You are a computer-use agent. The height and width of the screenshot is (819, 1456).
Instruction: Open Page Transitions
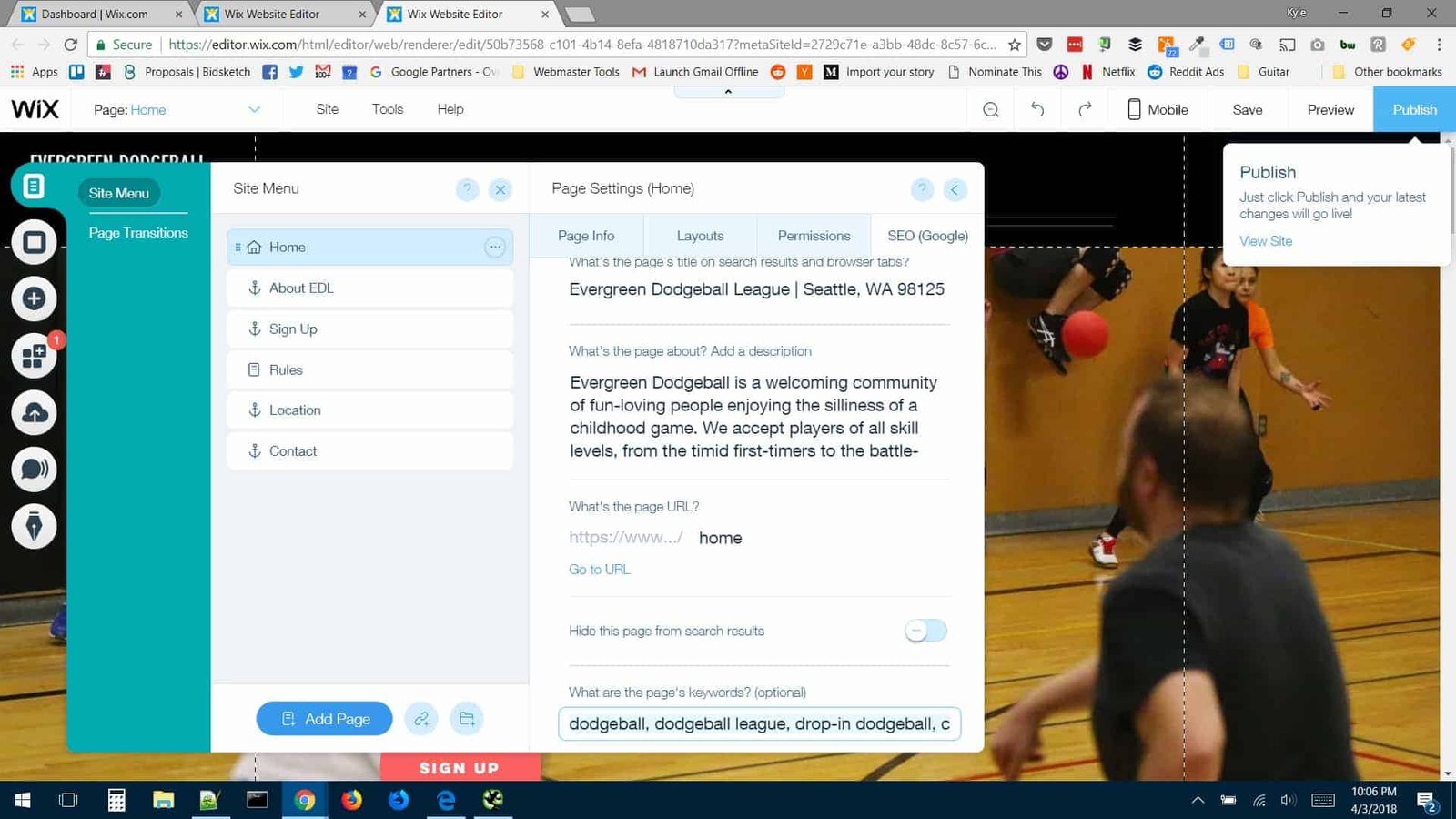point(138,233)
